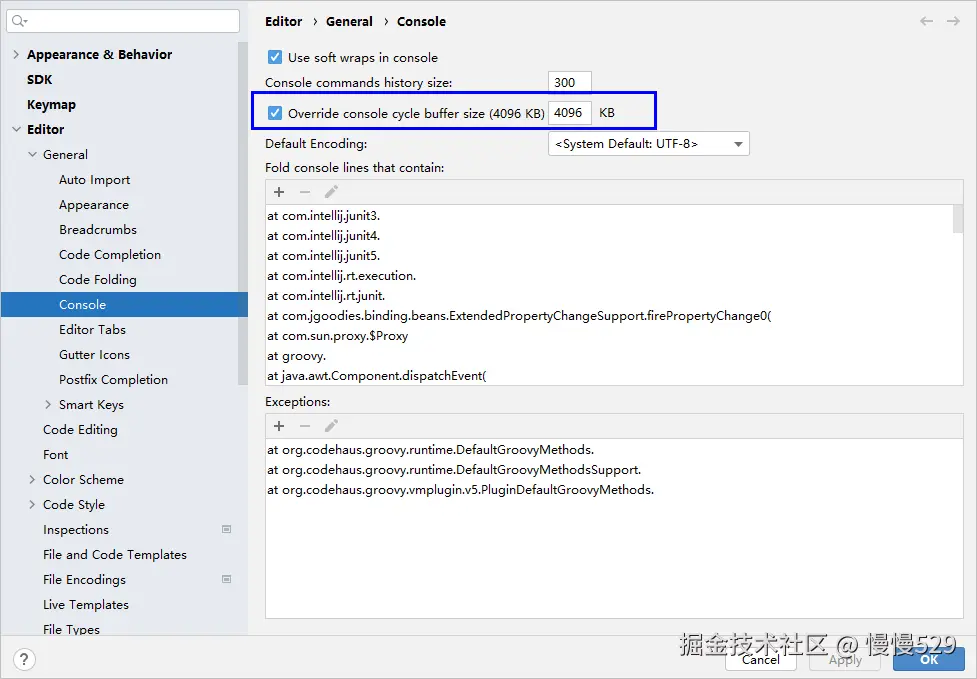This screenshot has height=679, width=977.
Task: Click the Cancel button
Action: [760, 659]
